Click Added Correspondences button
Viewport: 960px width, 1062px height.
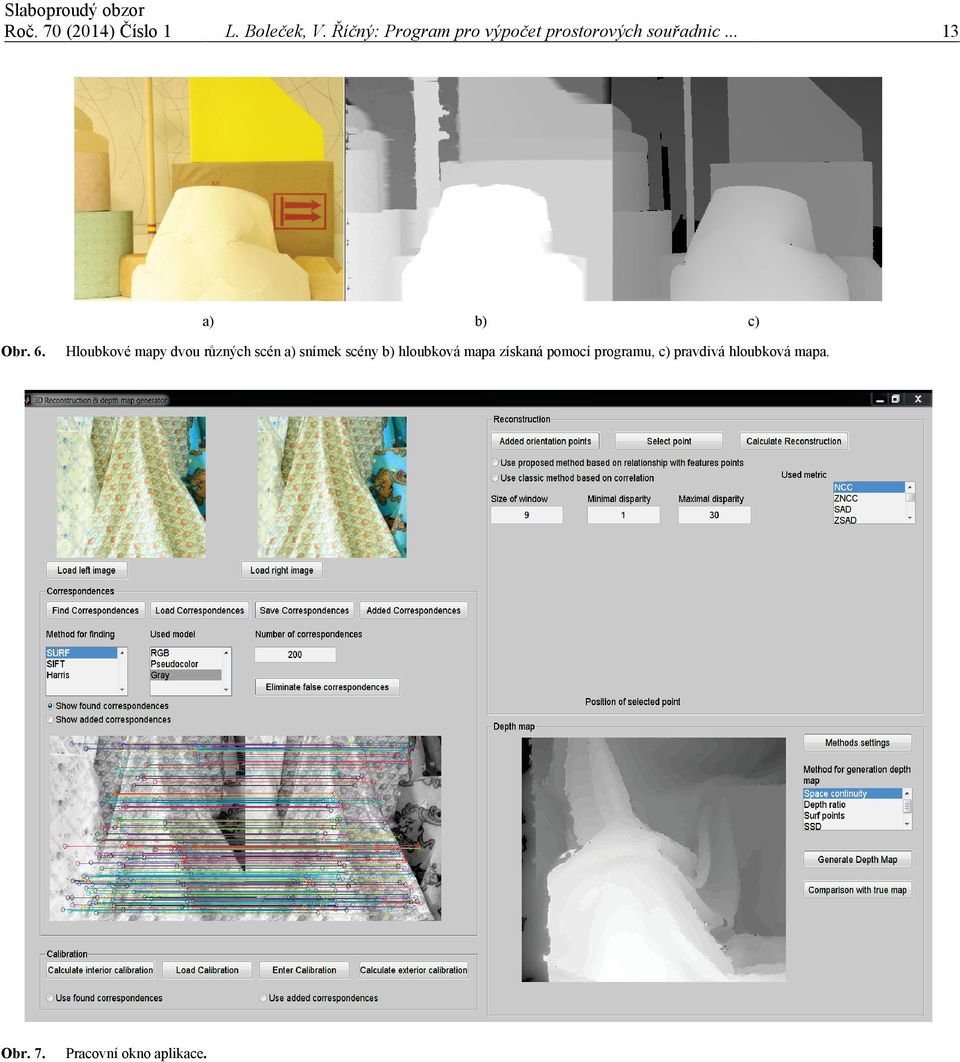[413, 610]
